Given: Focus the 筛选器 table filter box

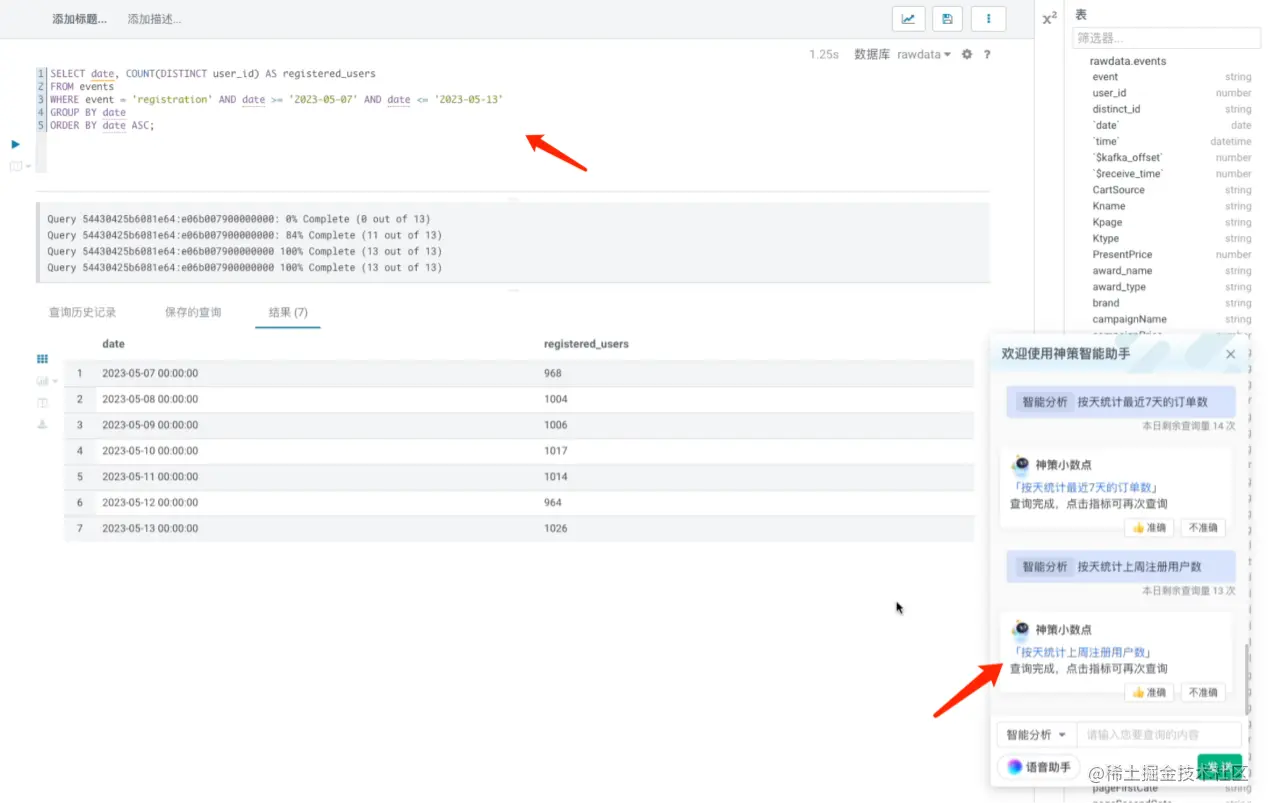Looking at the screenshot, I should click(1166, 38).
